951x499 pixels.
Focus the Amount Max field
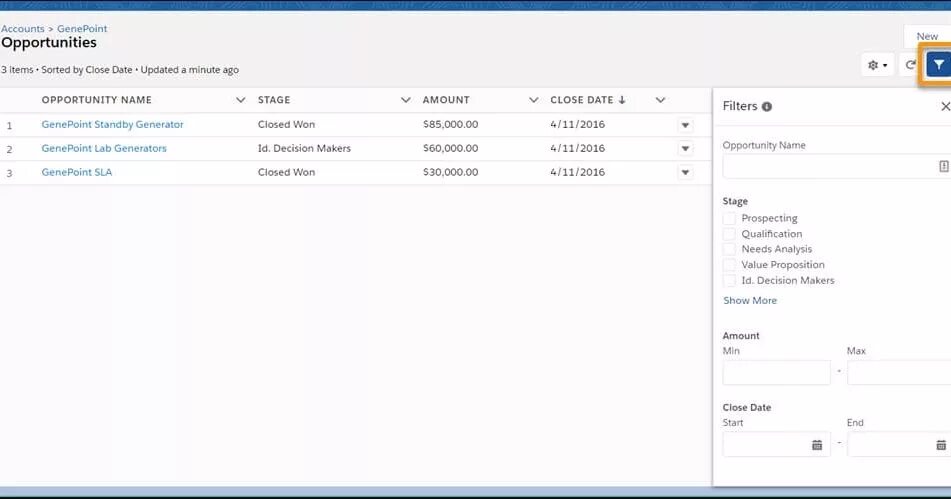pyautogui.click(x=899, y=373)
